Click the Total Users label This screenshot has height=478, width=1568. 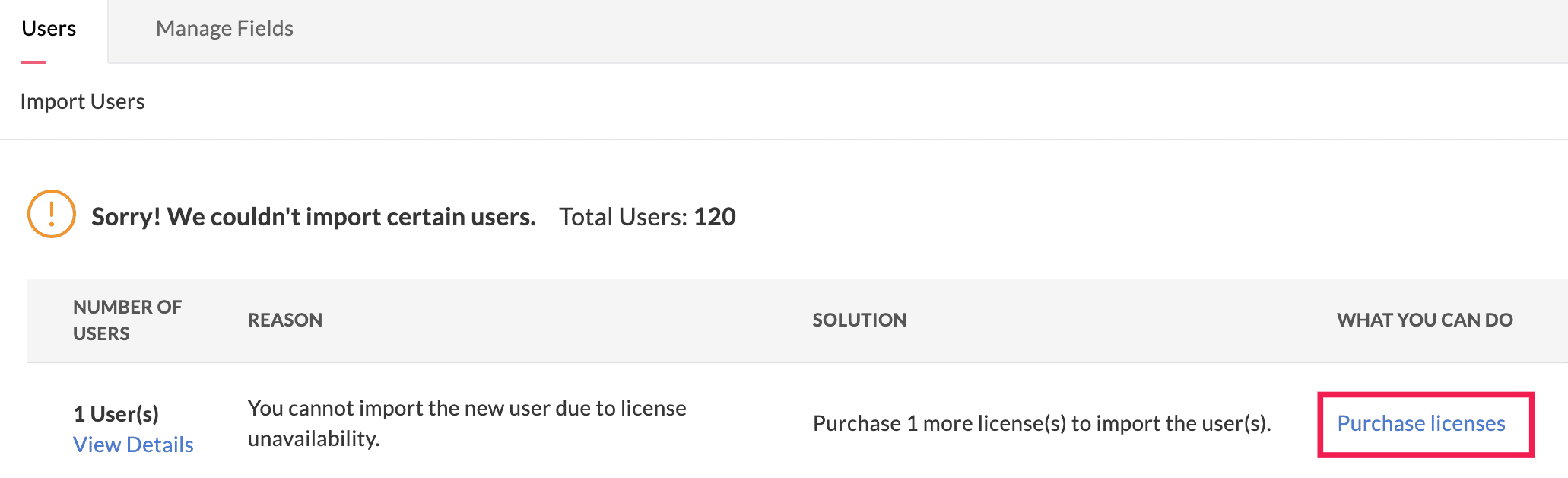(623, 217)
